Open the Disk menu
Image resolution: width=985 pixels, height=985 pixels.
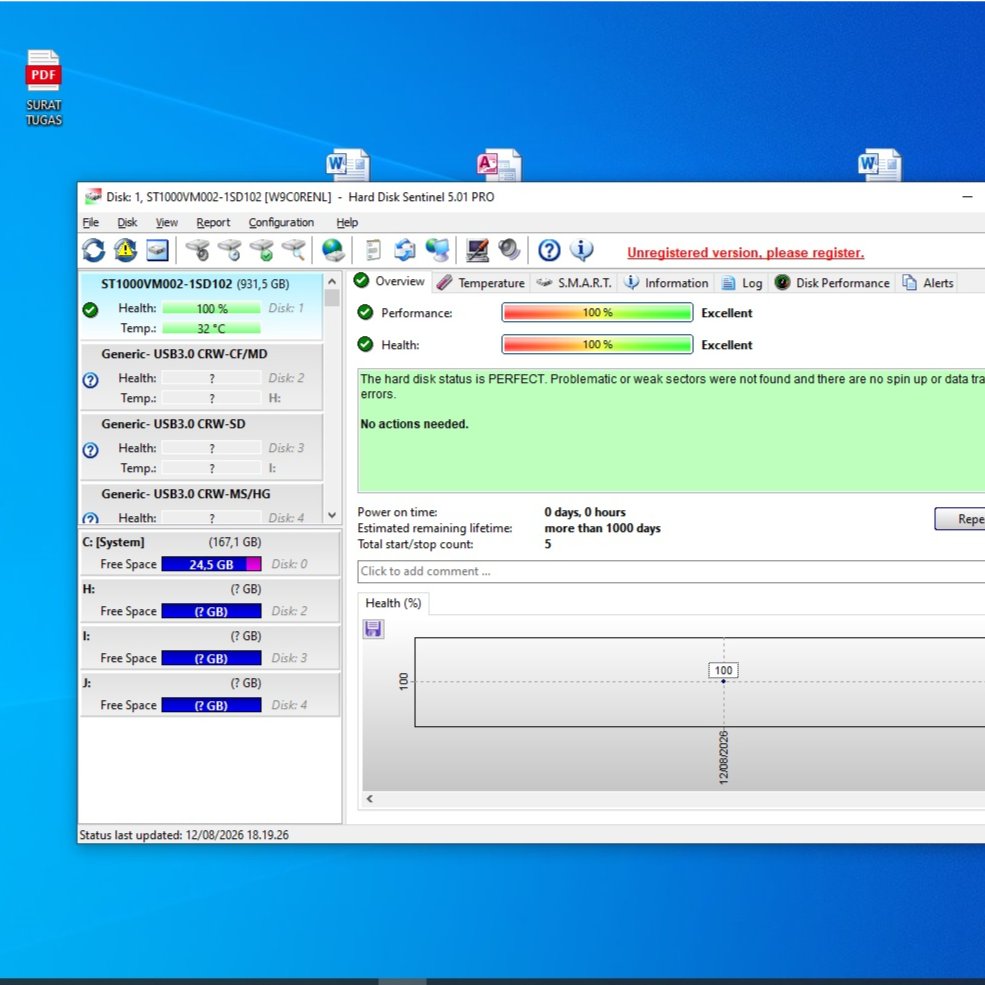[127, 222]
